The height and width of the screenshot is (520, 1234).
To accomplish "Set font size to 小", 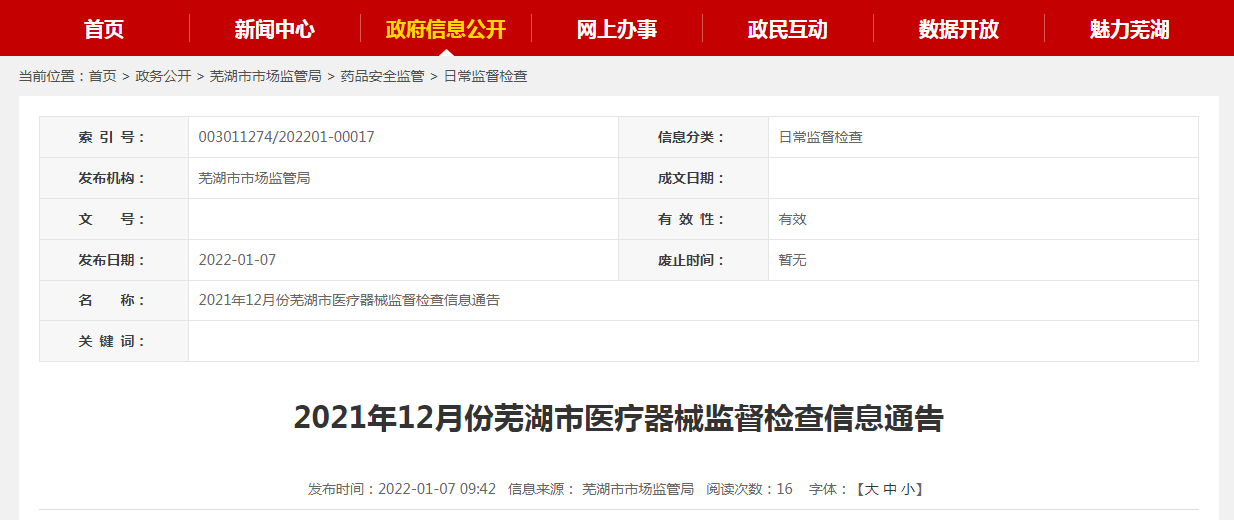I will coord(907,489).
